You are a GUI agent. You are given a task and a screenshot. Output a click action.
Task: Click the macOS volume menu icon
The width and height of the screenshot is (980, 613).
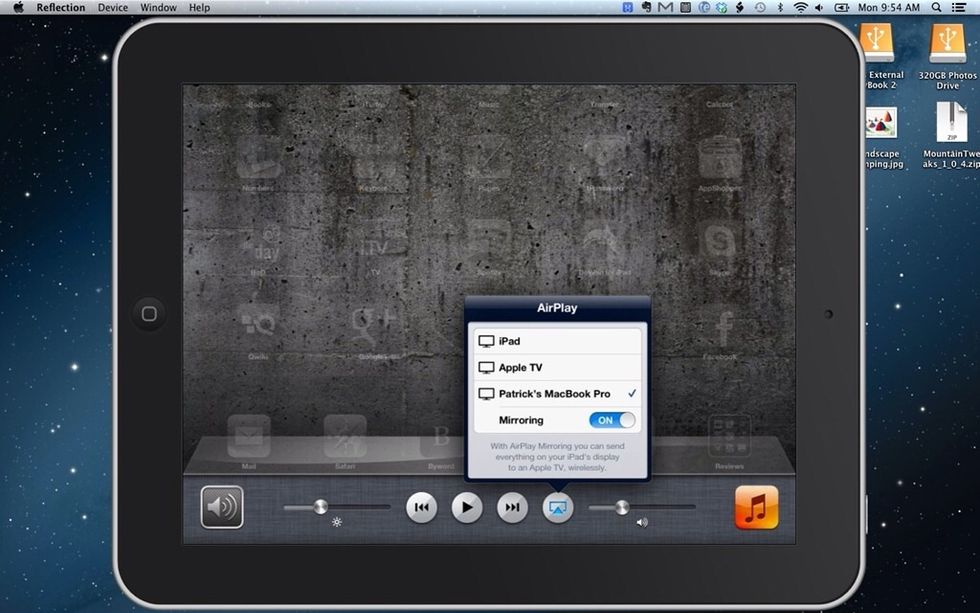click(819, 7)
